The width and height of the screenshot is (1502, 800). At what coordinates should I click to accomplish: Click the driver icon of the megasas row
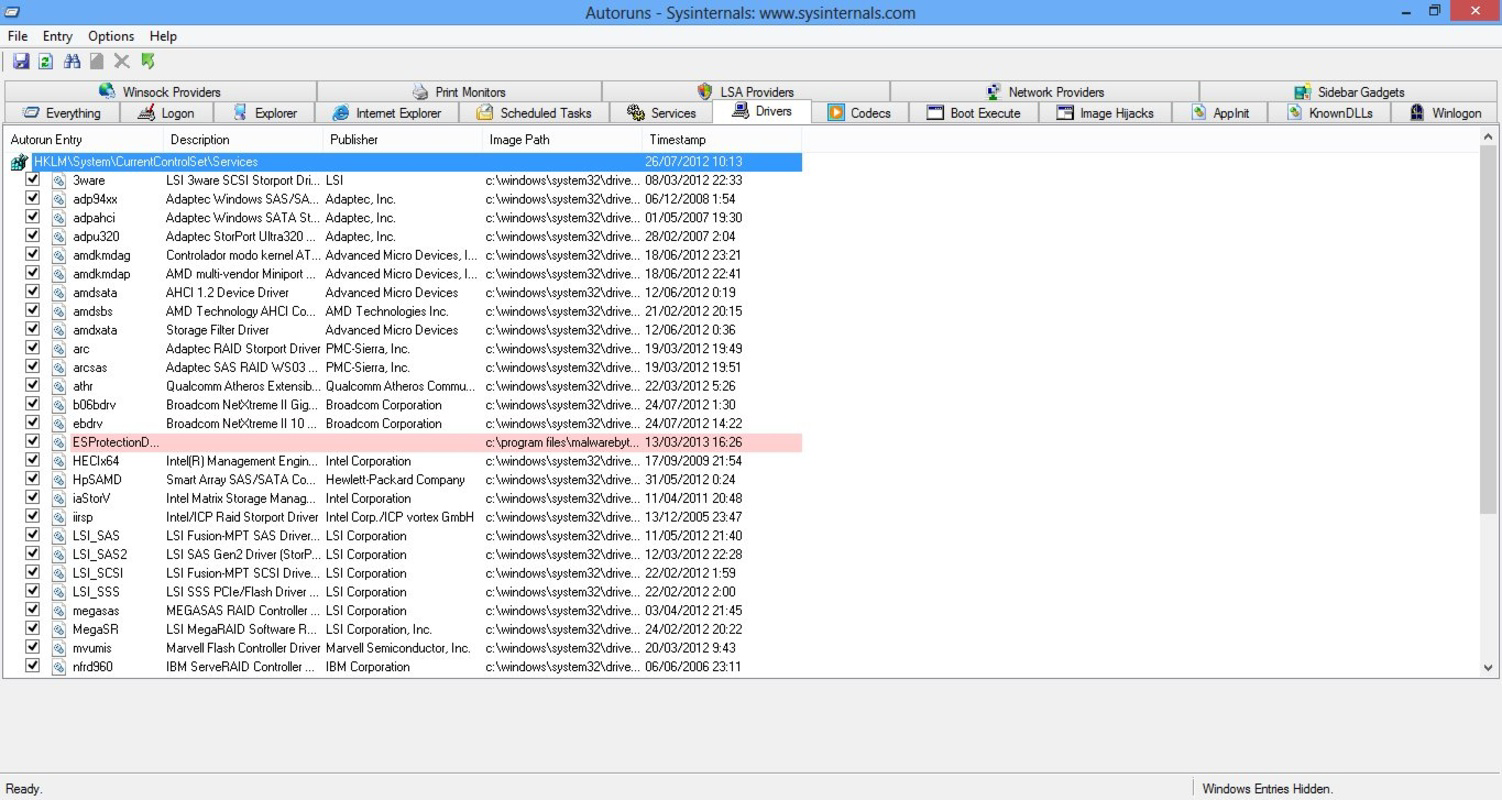coord(59,610)
